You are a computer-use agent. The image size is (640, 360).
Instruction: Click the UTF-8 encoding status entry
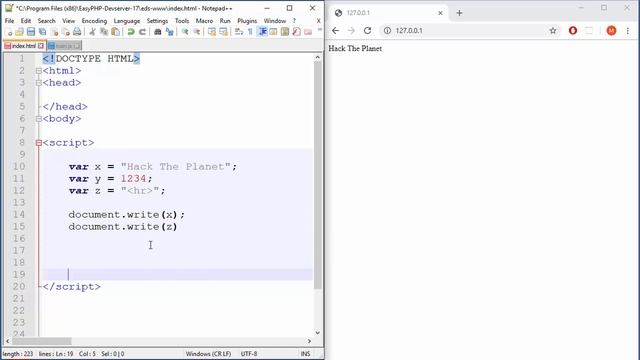click(249, 354)
